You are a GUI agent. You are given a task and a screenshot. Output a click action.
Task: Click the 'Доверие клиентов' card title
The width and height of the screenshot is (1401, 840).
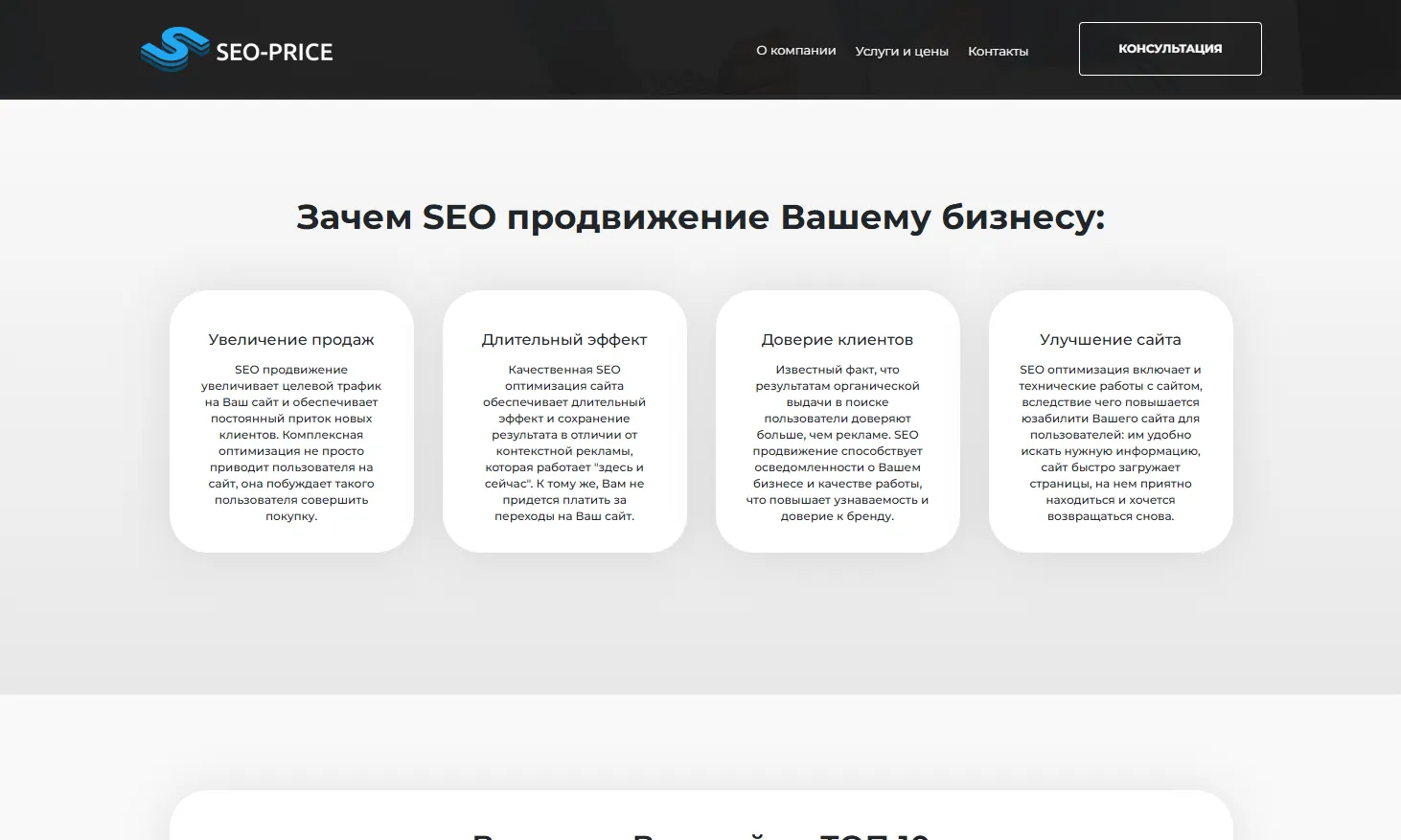tap(837, 340)
